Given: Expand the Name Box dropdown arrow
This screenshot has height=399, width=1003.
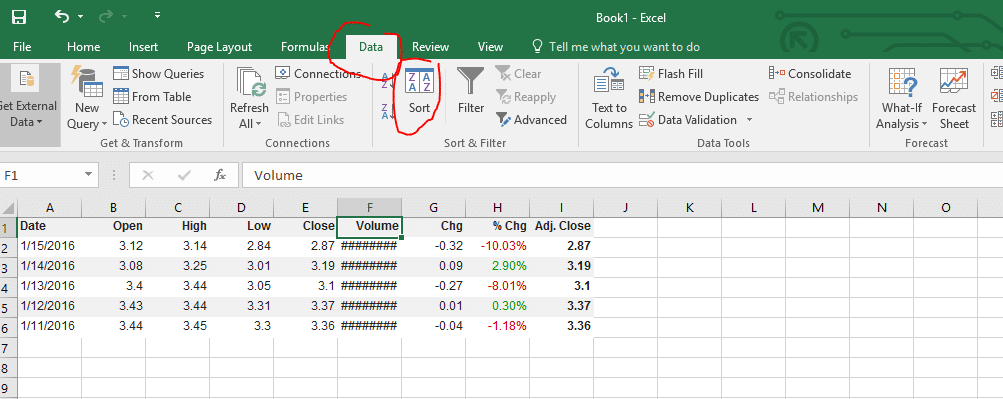Looking at the screenshot, I should tap(88, 175).
